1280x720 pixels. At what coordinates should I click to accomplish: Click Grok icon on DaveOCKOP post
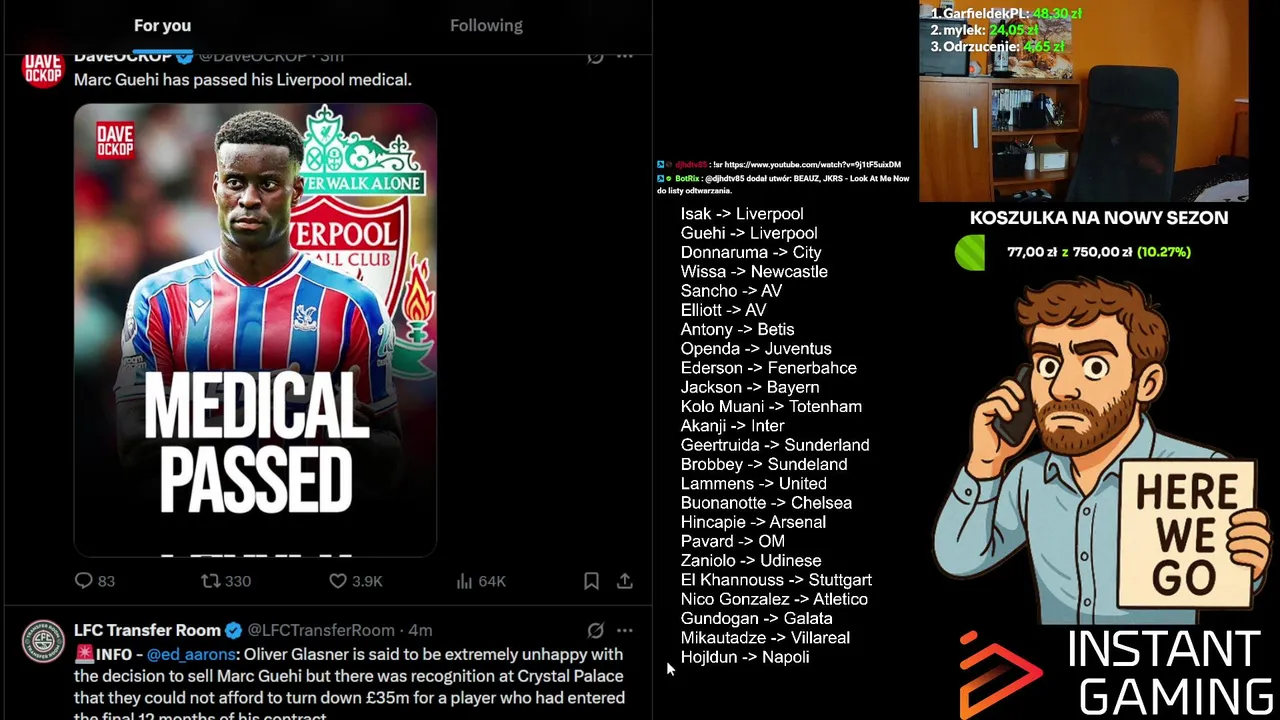[595, 57]
